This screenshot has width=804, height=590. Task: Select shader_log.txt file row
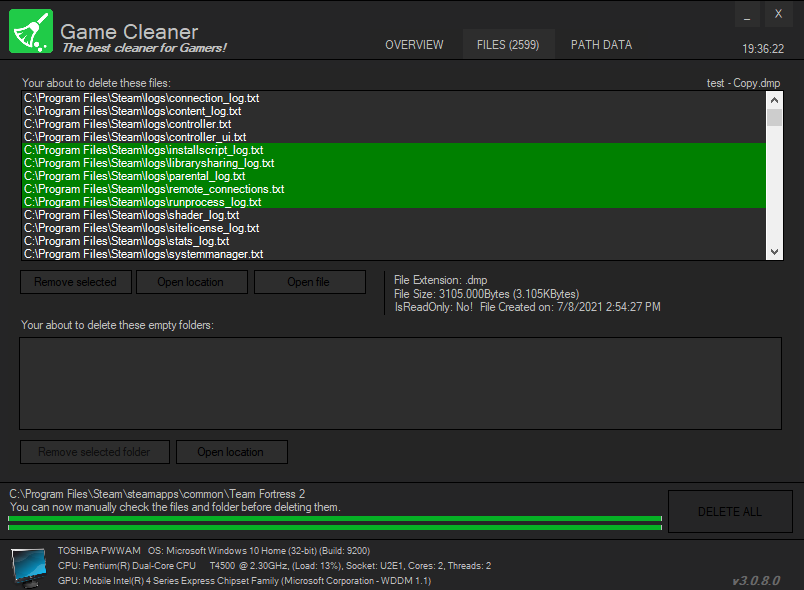click(394, 215)
